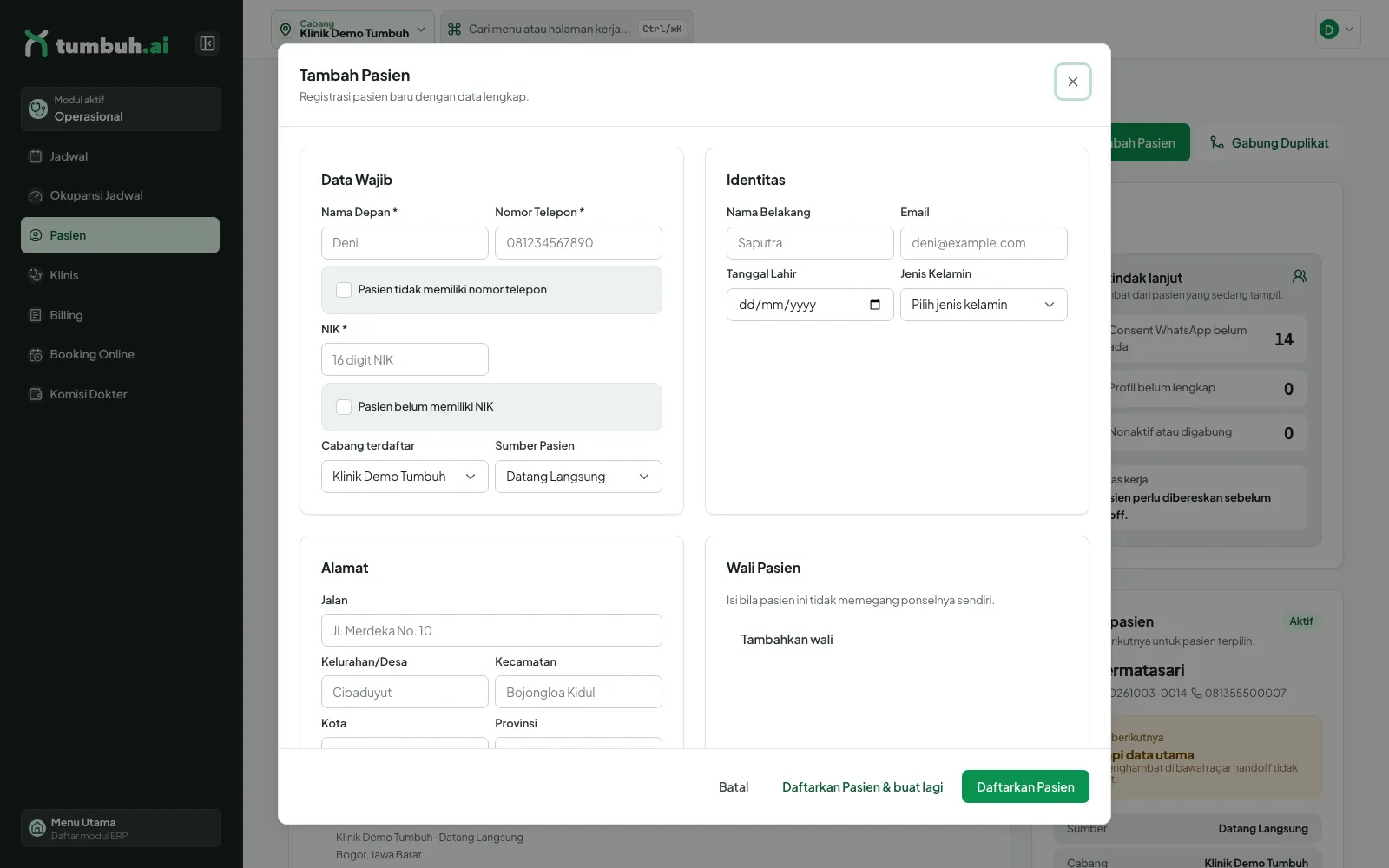The width and height of the screenshot is (1389, 868).
Task: Open Billing in the sidebar
Action: 120,315
